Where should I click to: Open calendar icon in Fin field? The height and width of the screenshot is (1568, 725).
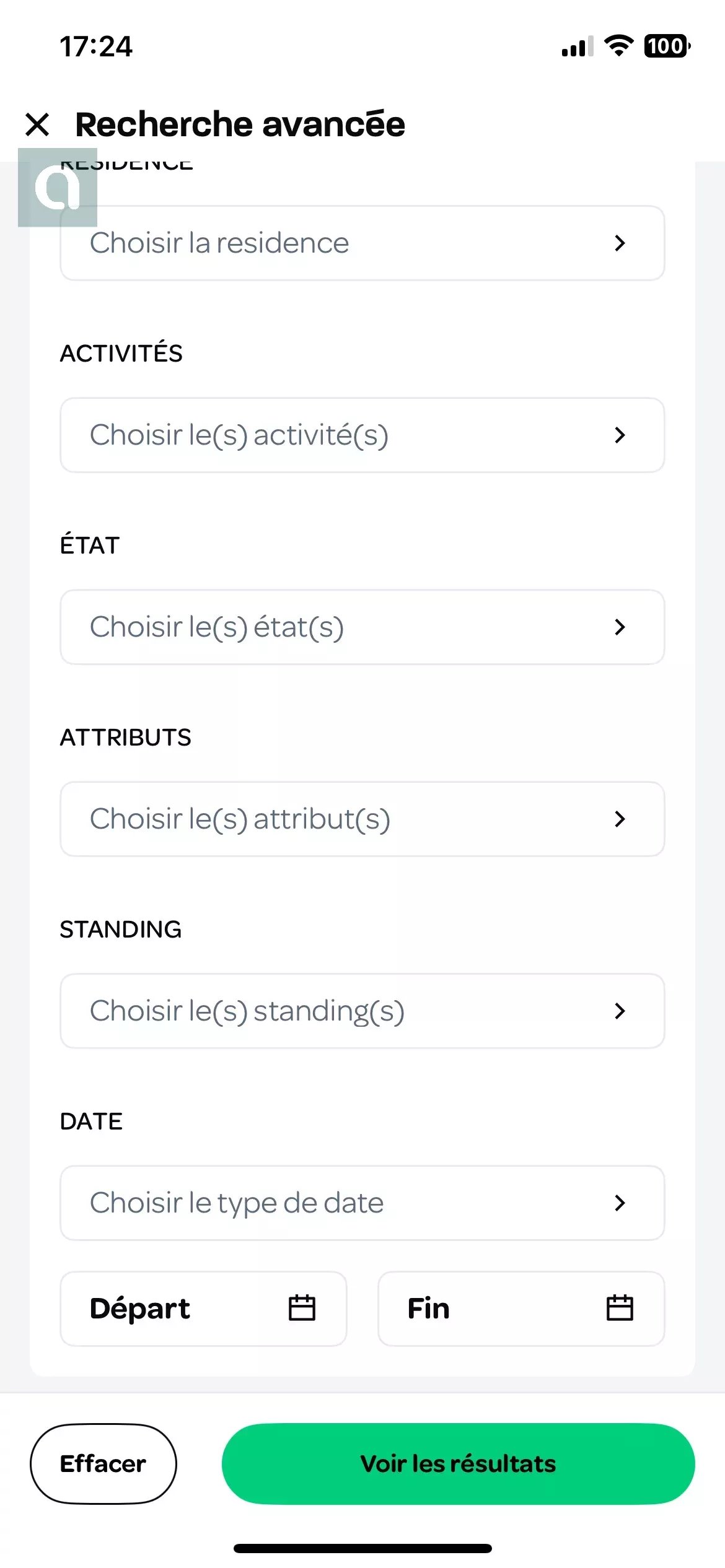(620, 1308)
